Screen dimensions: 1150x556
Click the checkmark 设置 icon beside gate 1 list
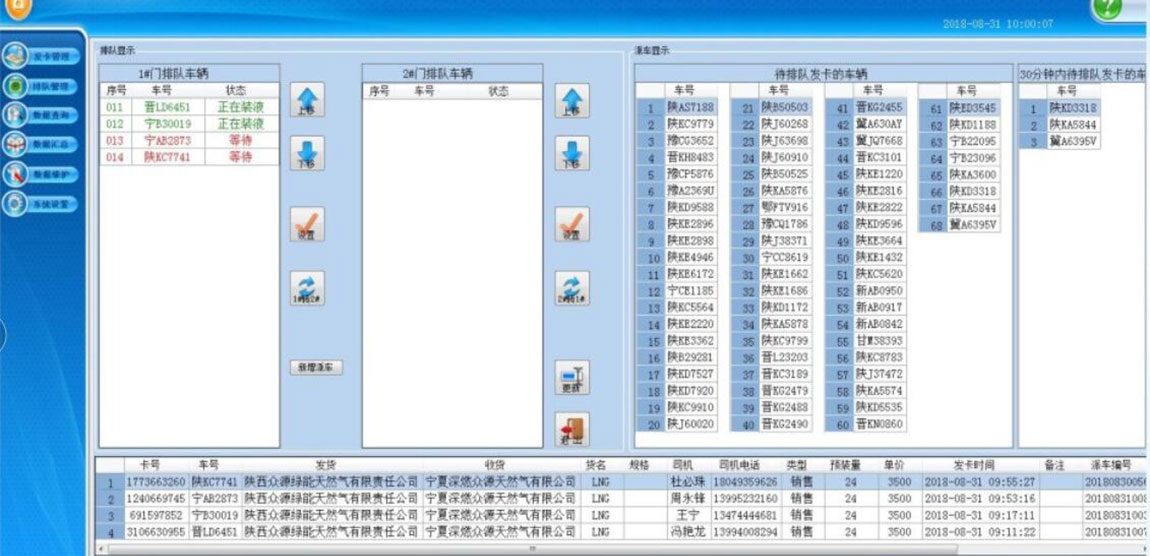(307, 224)
